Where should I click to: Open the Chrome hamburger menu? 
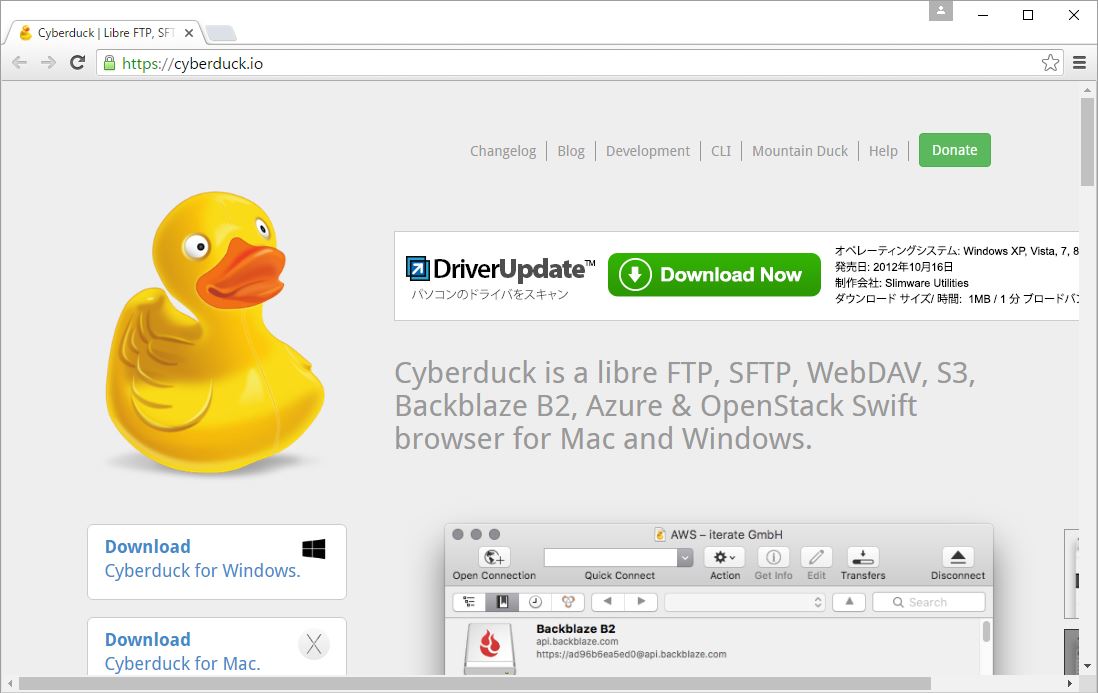pos(1080,63)
